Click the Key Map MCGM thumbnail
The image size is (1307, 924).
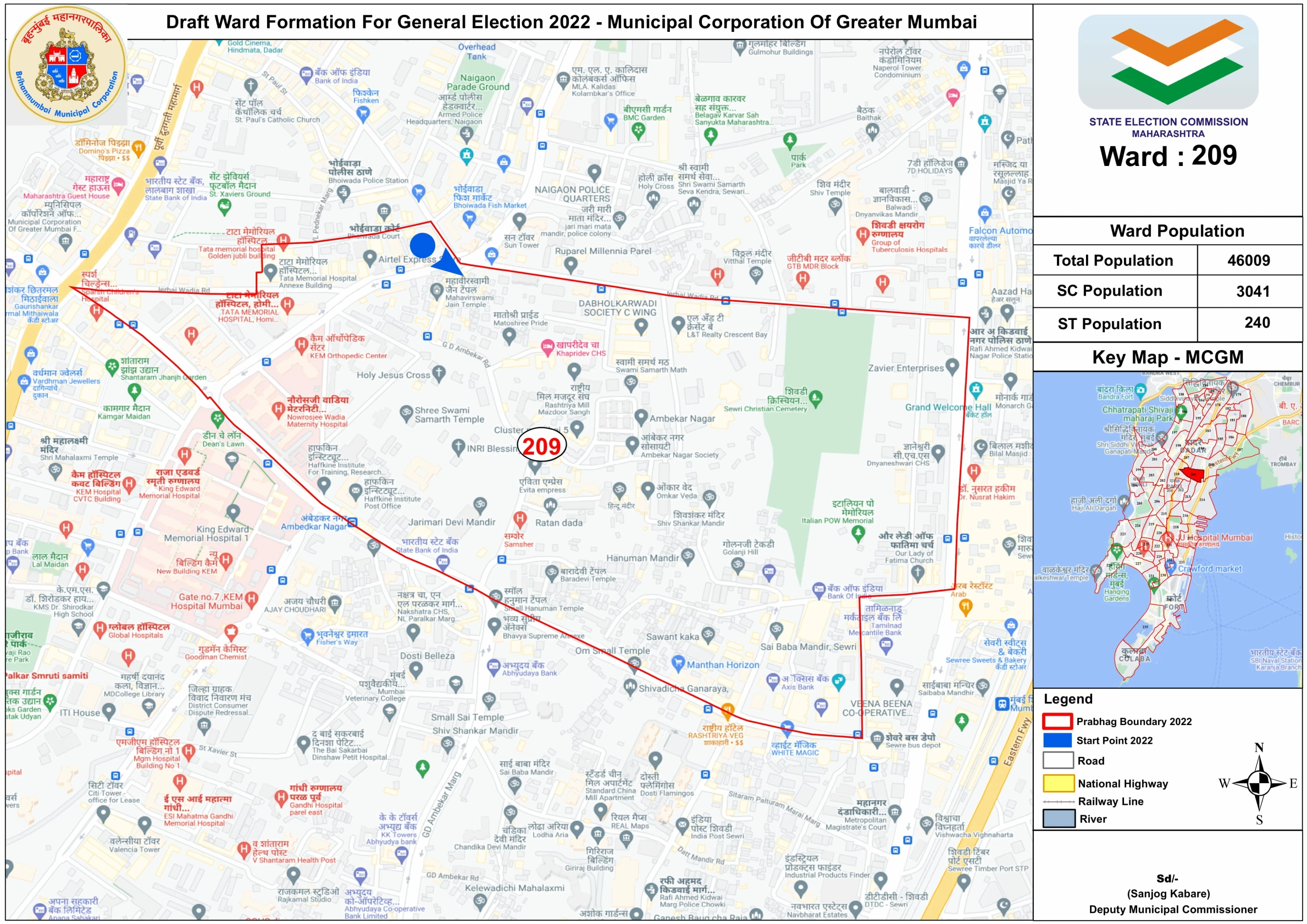[1167, 529]
